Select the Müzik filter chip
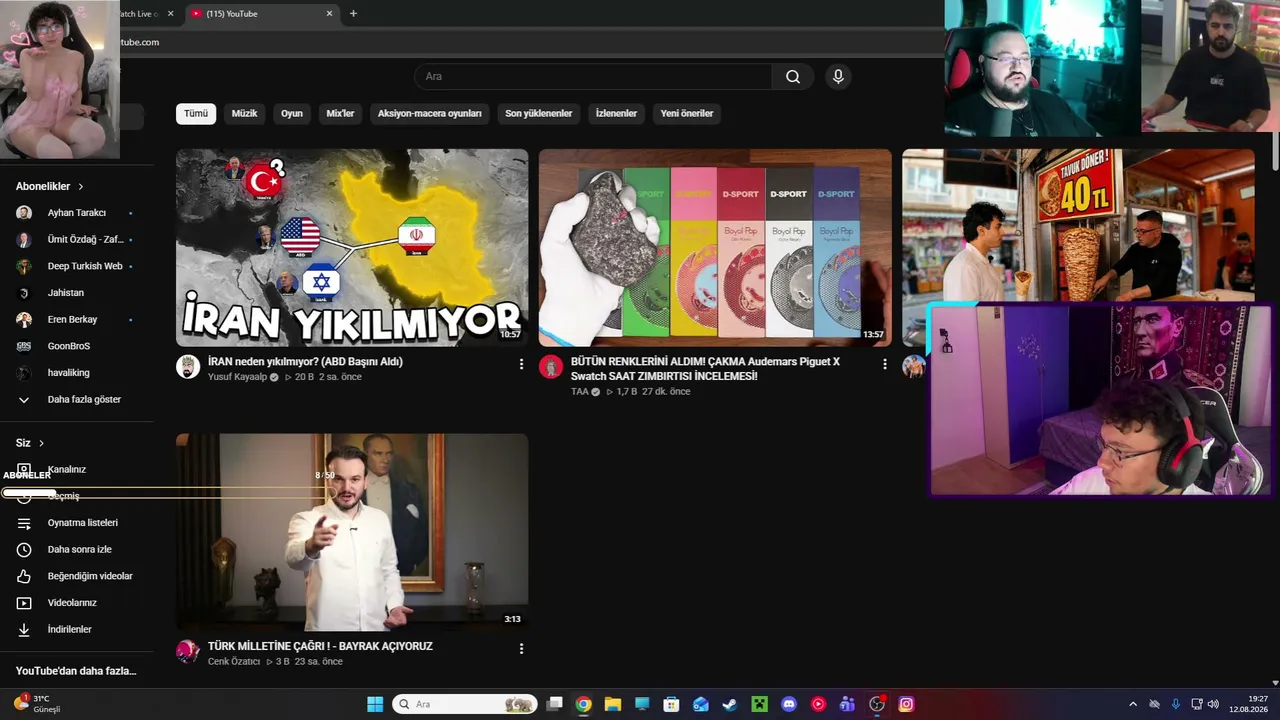The height and width of the screenshot is (720, 1280). pos(245,114)
